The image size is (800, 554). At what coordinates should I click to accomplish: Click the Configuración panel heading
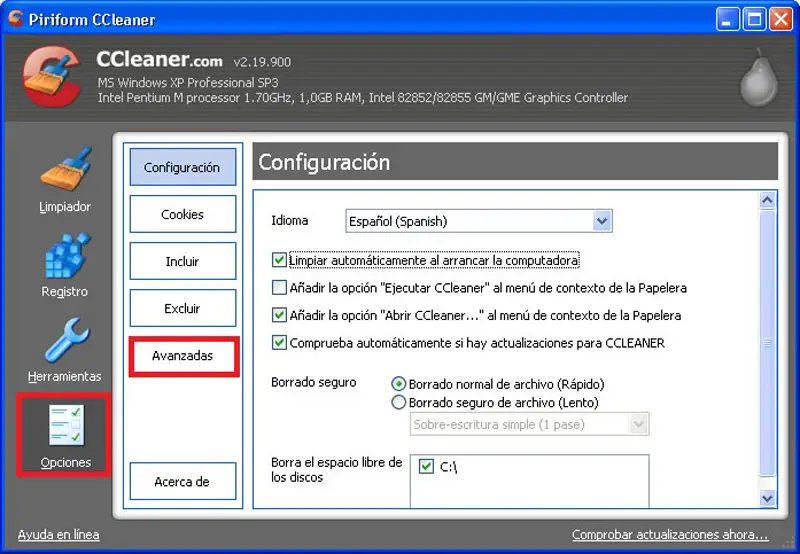coord(324,162)
